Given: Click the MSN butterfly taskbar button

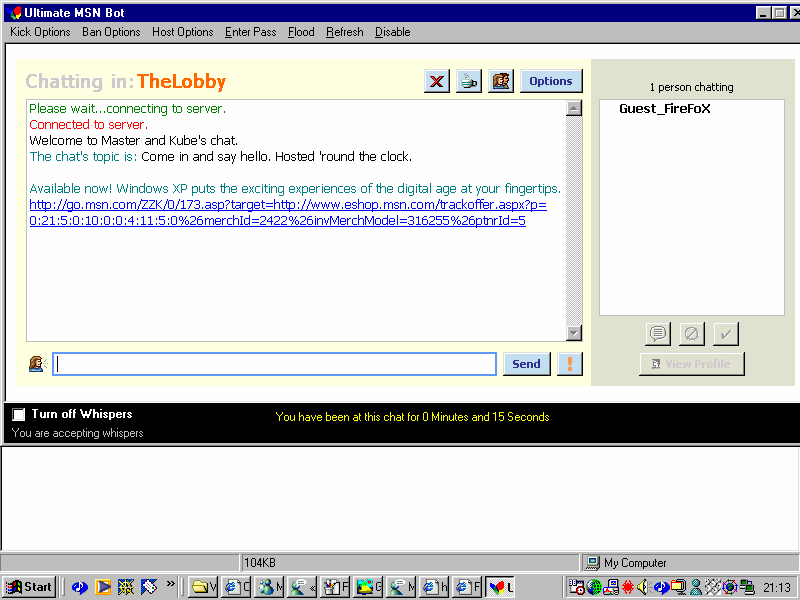Looking at the screenshot, I should 499,587.
